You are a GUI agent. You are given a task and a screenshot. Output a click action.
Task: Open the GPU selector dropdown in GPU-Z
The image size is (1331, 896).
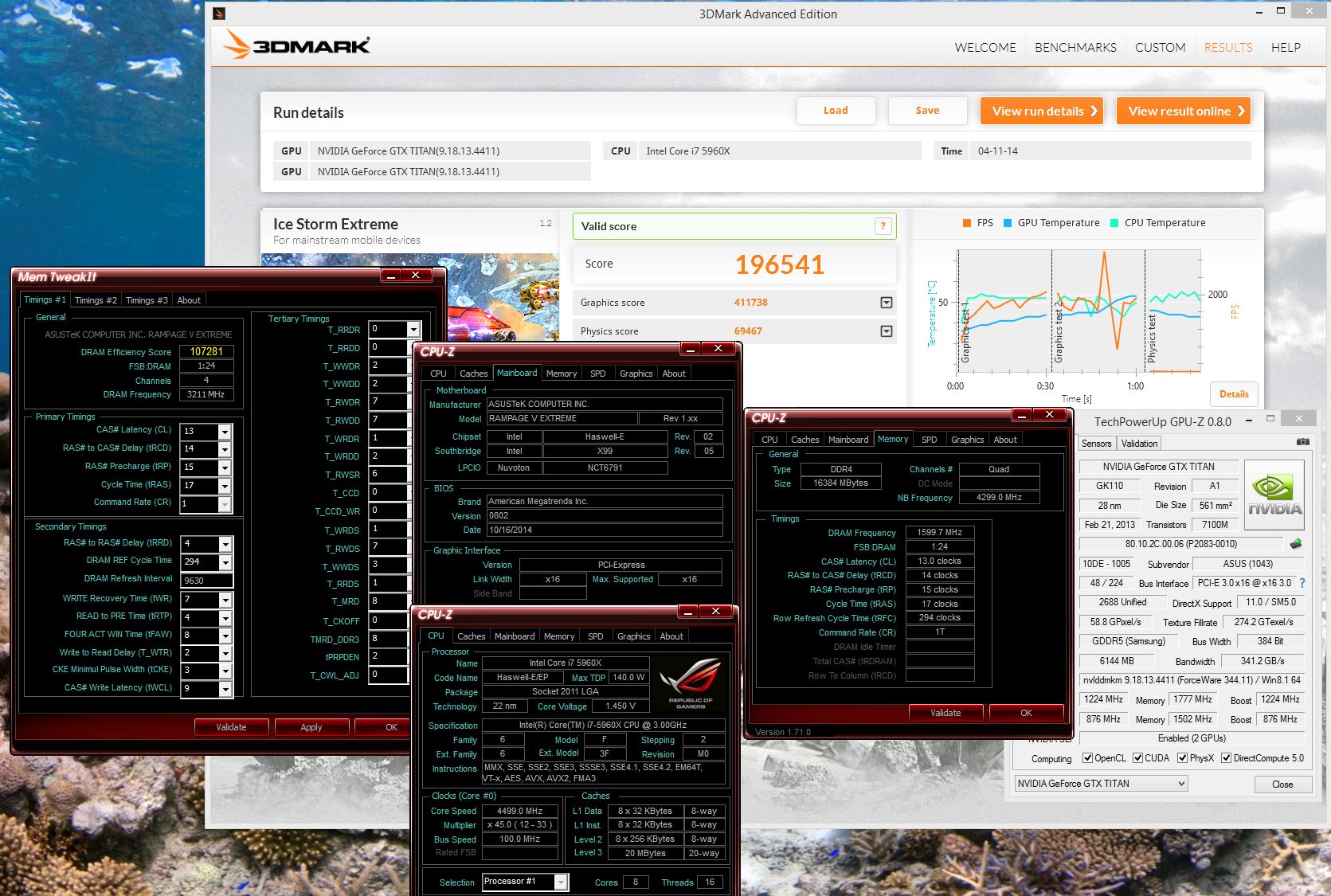click(x=1181, y=784)
